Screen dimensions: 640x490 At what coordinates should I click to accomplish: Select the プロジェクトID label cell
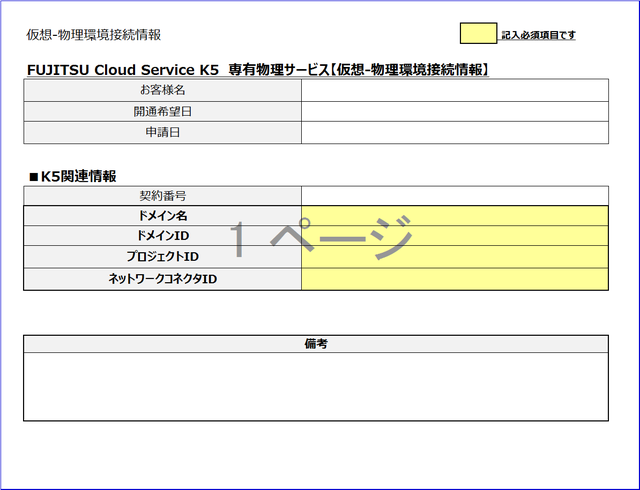tap(162, 257)
